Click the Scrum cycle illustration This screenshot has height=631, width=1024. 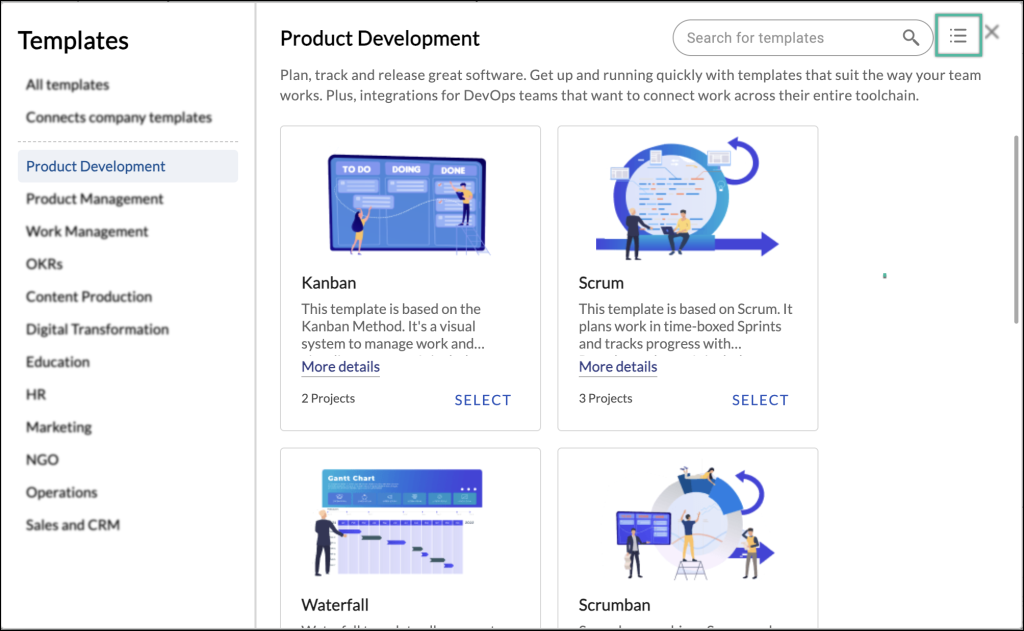coord(687,199)
